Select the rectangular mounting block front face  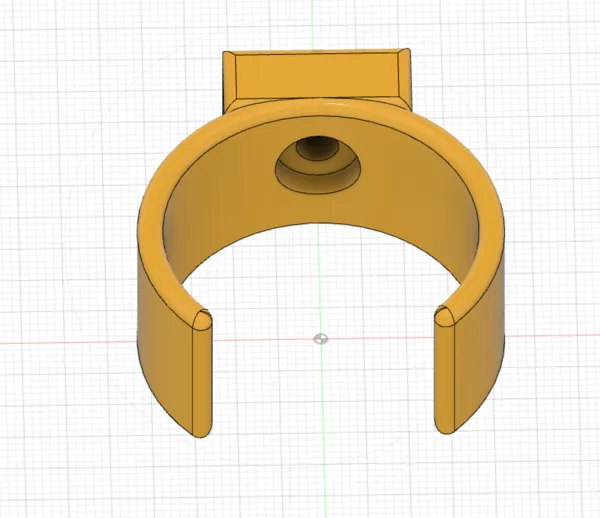pos(316,75)
